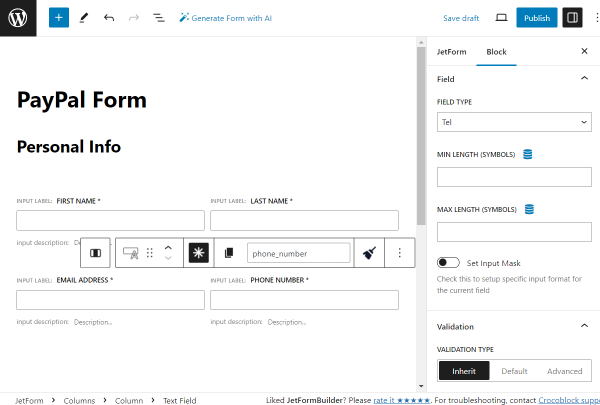Click the Min Length preset database icon
The width and height of the screenshot is (600, 405).
pyautogui.click(x=528, y=154)
